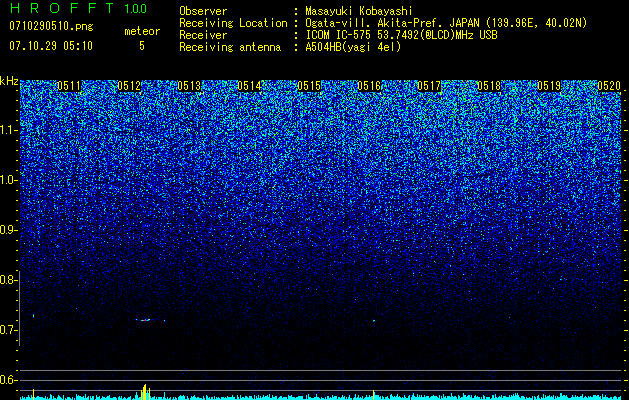629x400 pixels.
Task: Click time marker 0514
Action: click(x=249, y=86)
